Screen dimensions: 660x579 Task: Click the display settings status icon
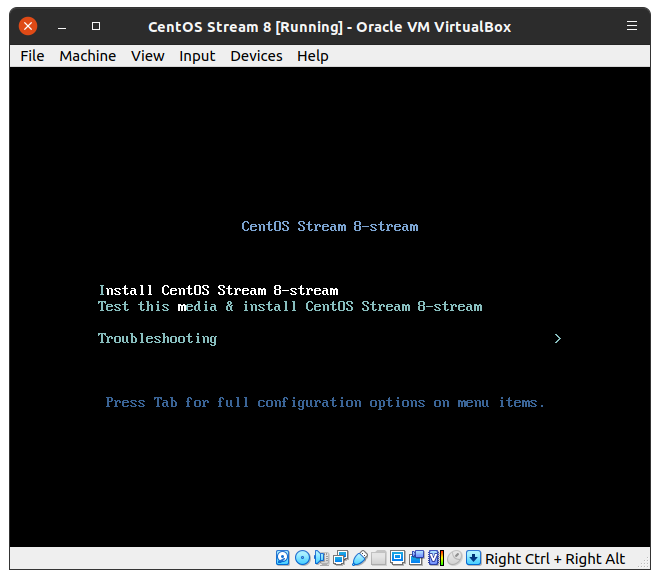[x=397, y=558]
